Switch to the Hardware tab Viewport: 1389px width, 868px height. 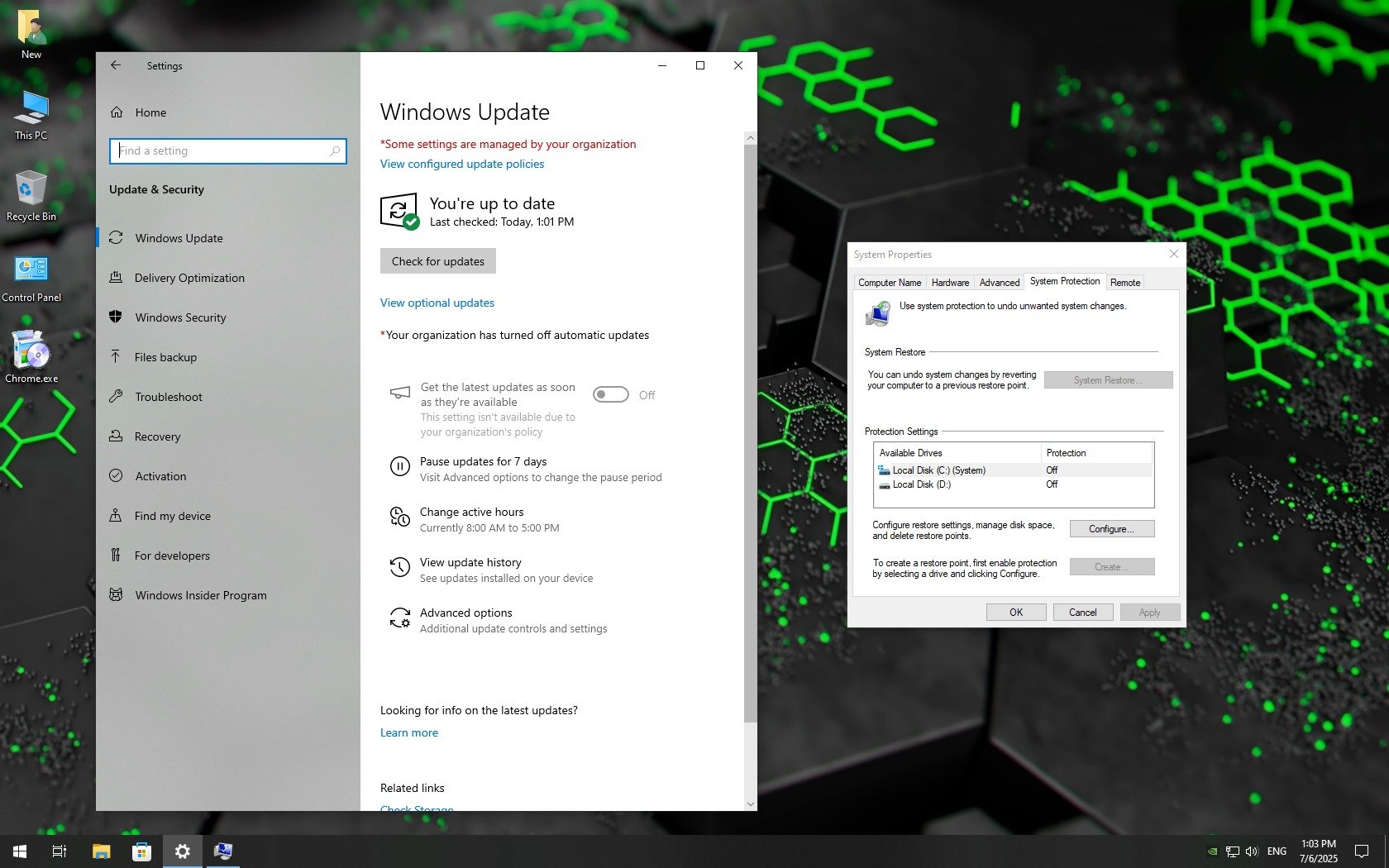pyautogui.click(x=950, y=283)
